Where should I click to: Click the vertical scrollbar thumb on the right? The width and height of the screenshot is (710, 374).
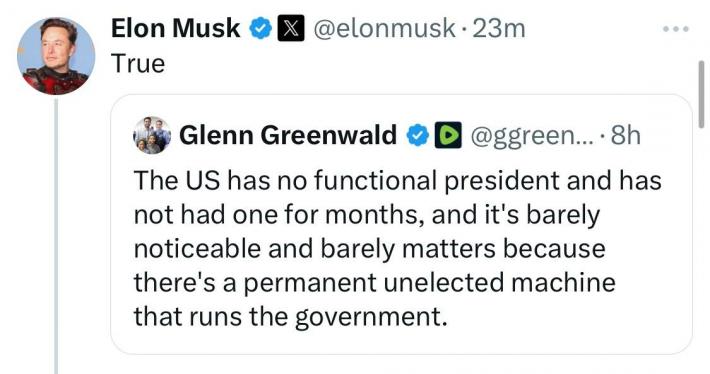coord(701,94)
